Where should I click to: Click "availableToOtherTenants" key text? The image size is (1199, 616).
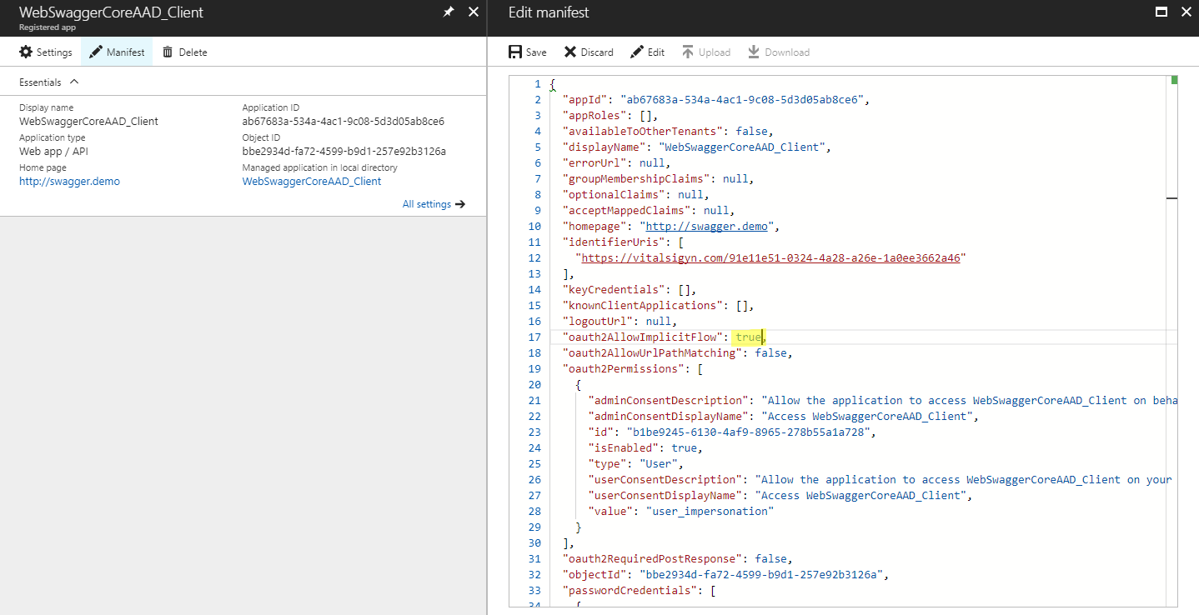(x=641, y=131)
